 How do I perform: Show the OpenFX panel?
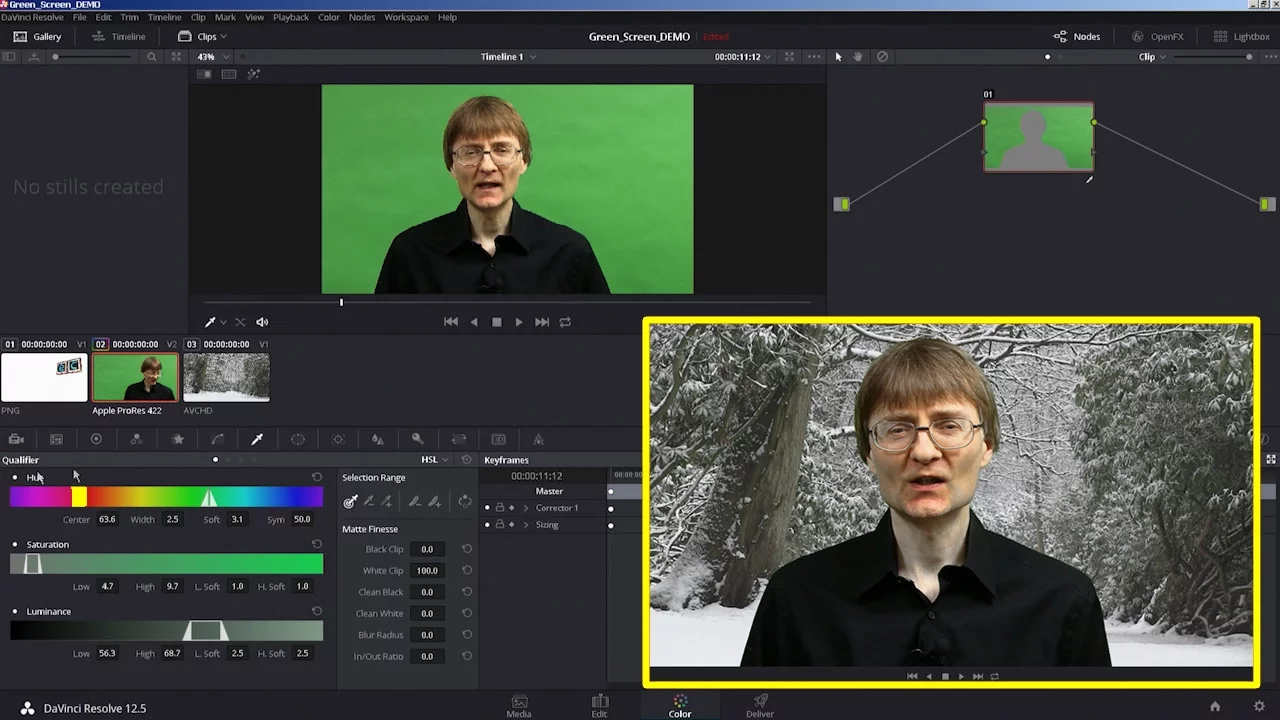[1158, 37]
